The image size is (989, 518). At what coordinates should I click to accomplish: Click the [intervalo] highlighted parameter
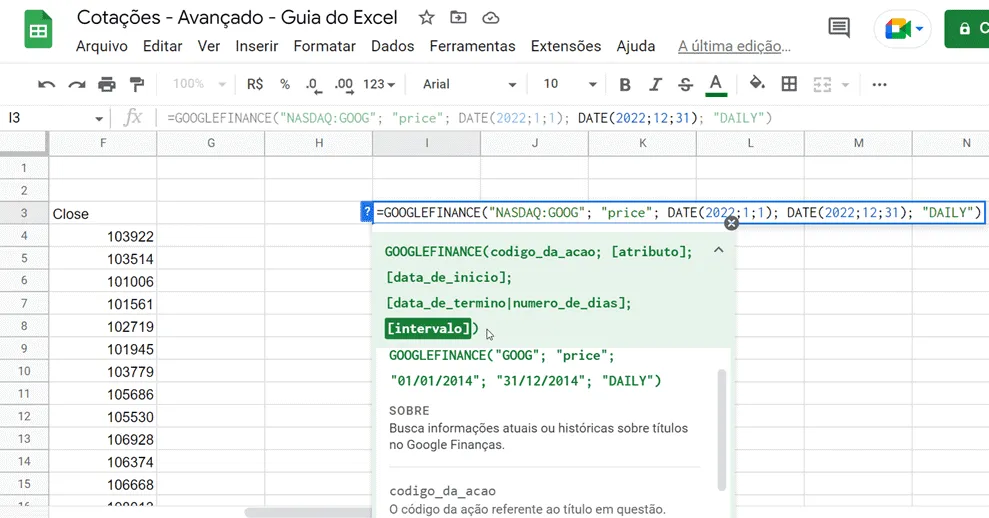click(x=428, y=328)
